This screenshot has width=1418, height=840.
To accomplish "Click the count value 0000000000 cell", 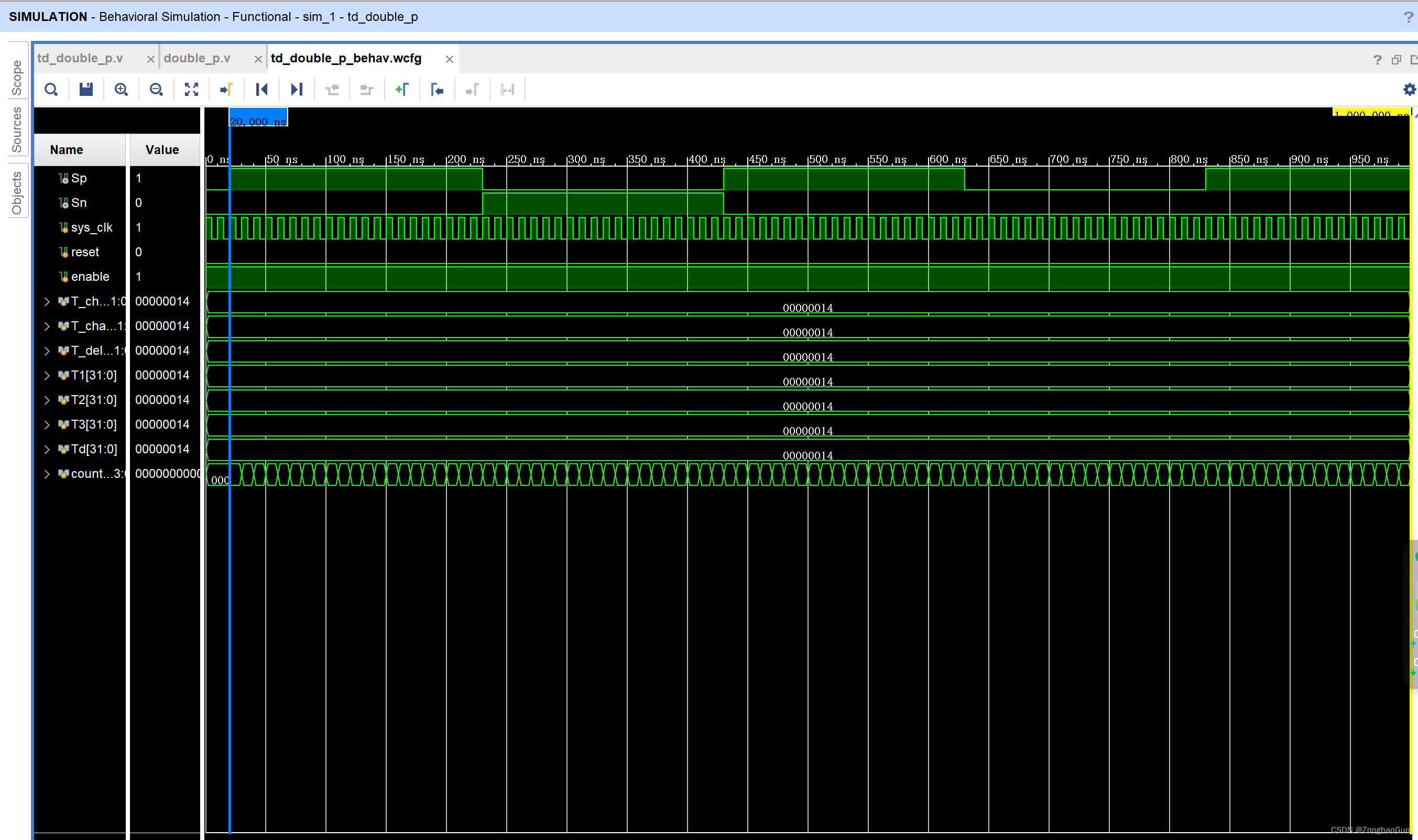I will (x=167, y=474).
